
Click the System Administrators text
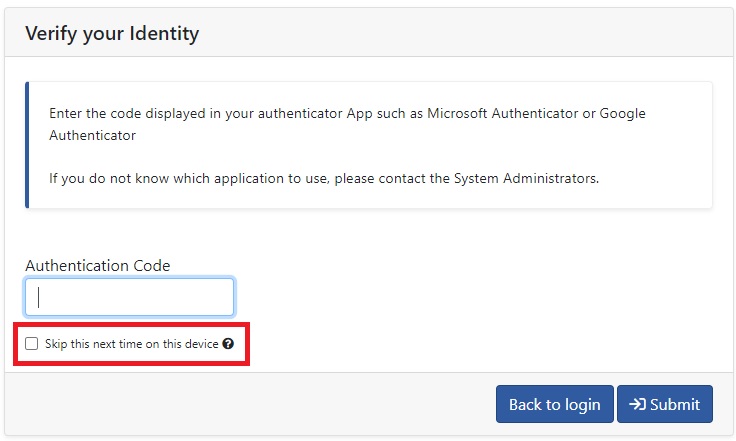pos(526,179)
